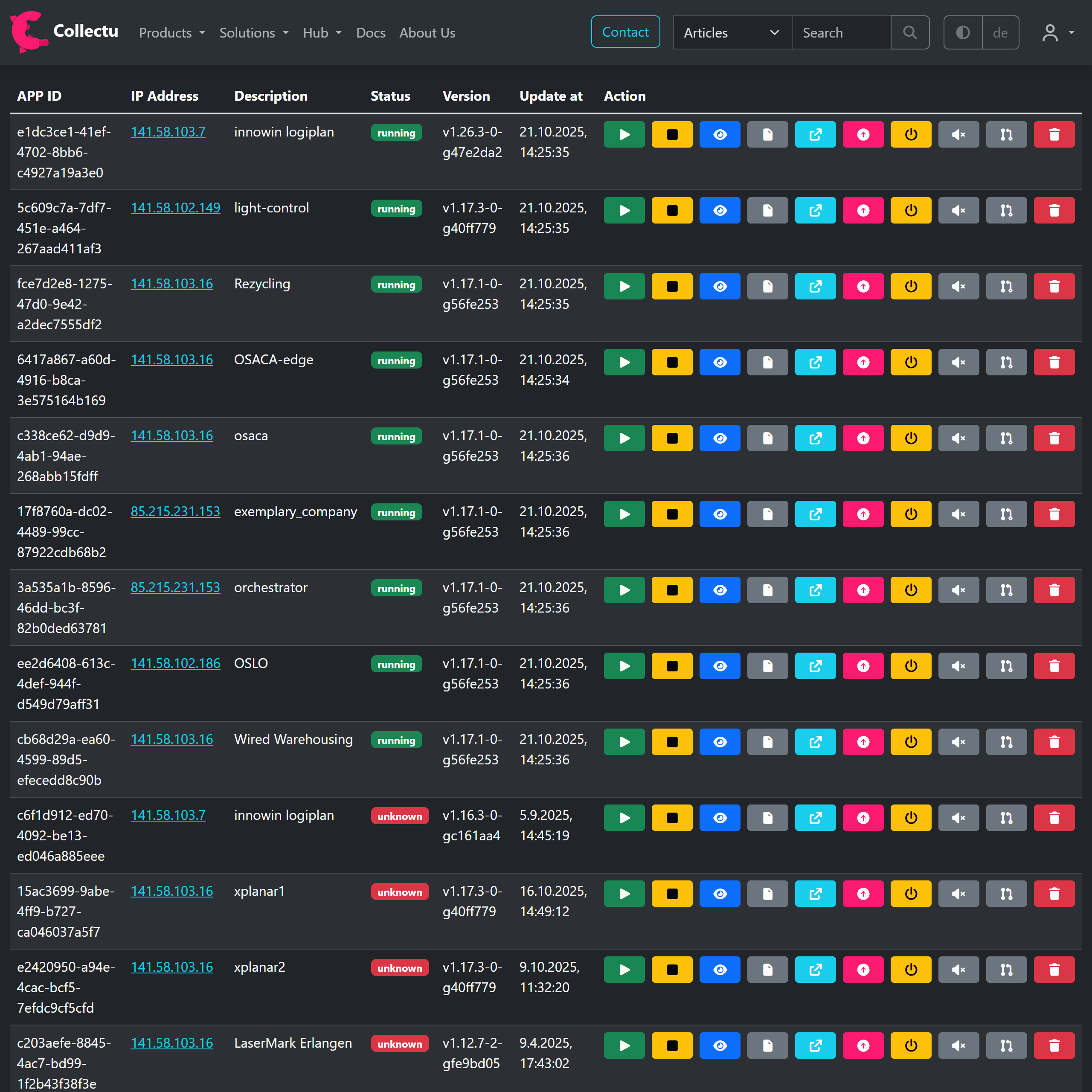Open IP link 141.58.102.149
The image size is (1092, 1092).
click(x=175, y=207)
